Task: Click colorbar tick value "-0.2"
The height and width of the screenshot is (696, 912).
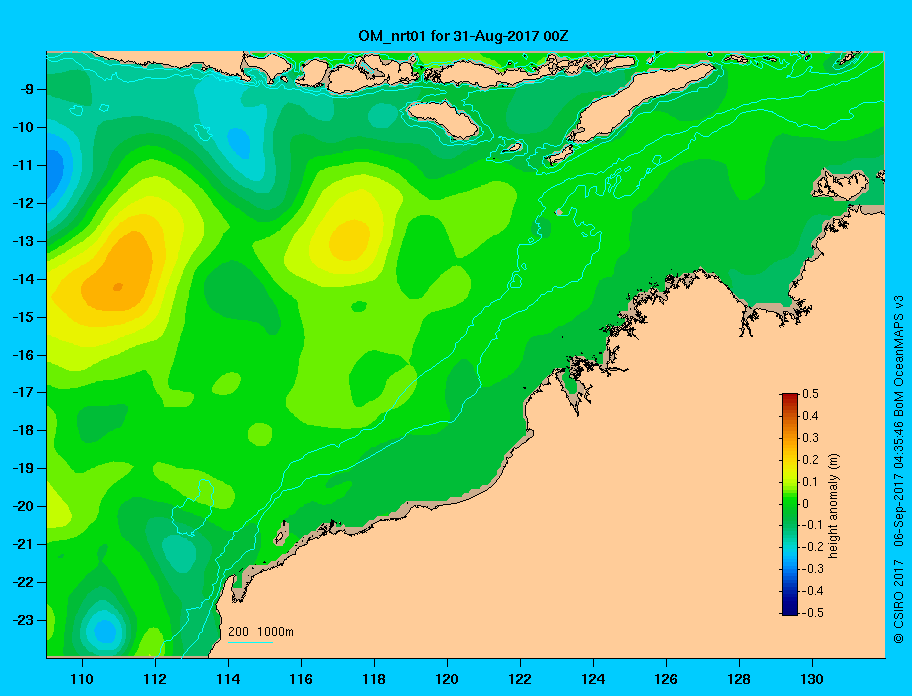Action: [813, 547]
